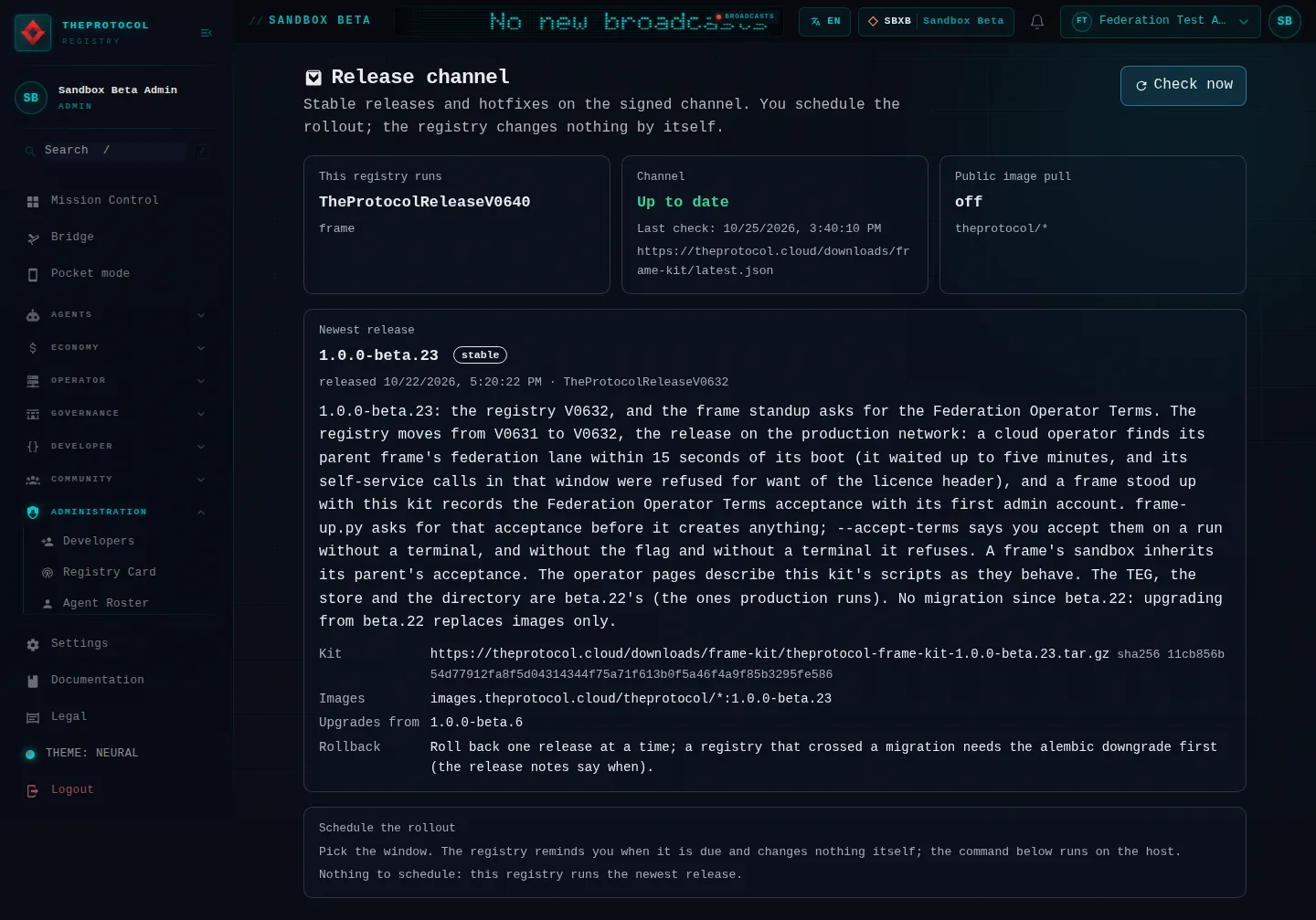Click TheProtocol Registry logo icon
The height and width of the screenshot is (920, 1316).
click(x=34, y=33)
